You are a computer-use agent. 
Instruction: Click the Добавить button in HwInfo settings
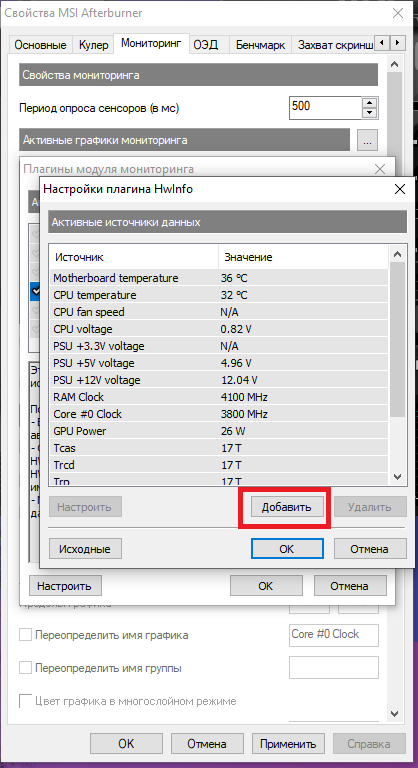(287, 507)
